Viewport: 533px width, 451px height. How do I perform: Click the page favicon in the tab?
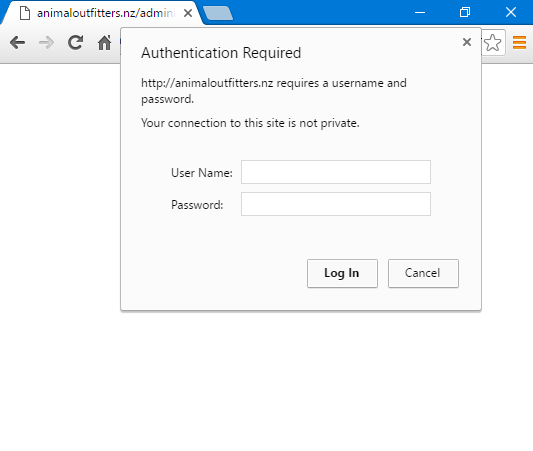tap(25, 13)
